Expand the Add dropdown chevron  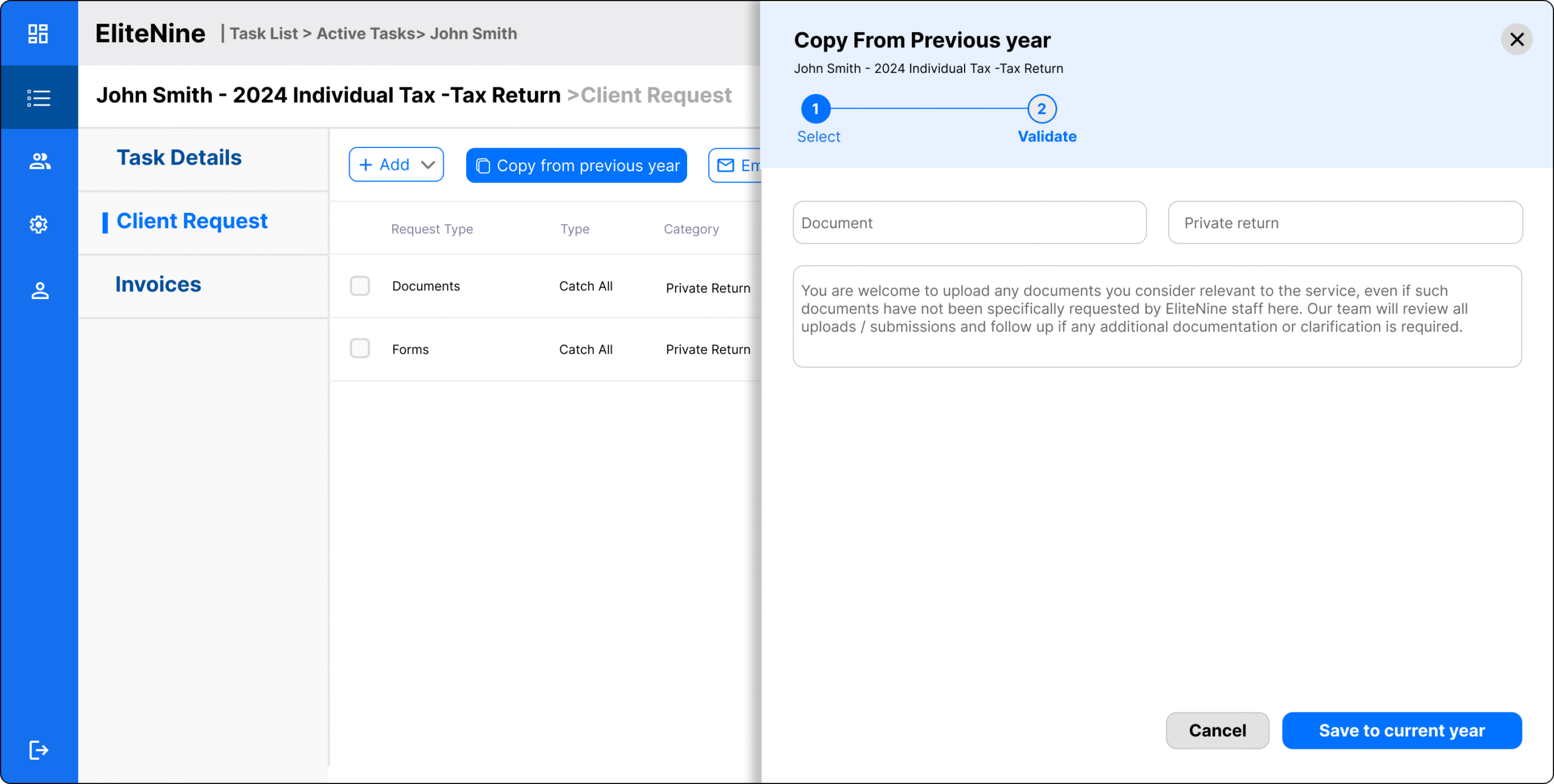[x=428, y=165]
